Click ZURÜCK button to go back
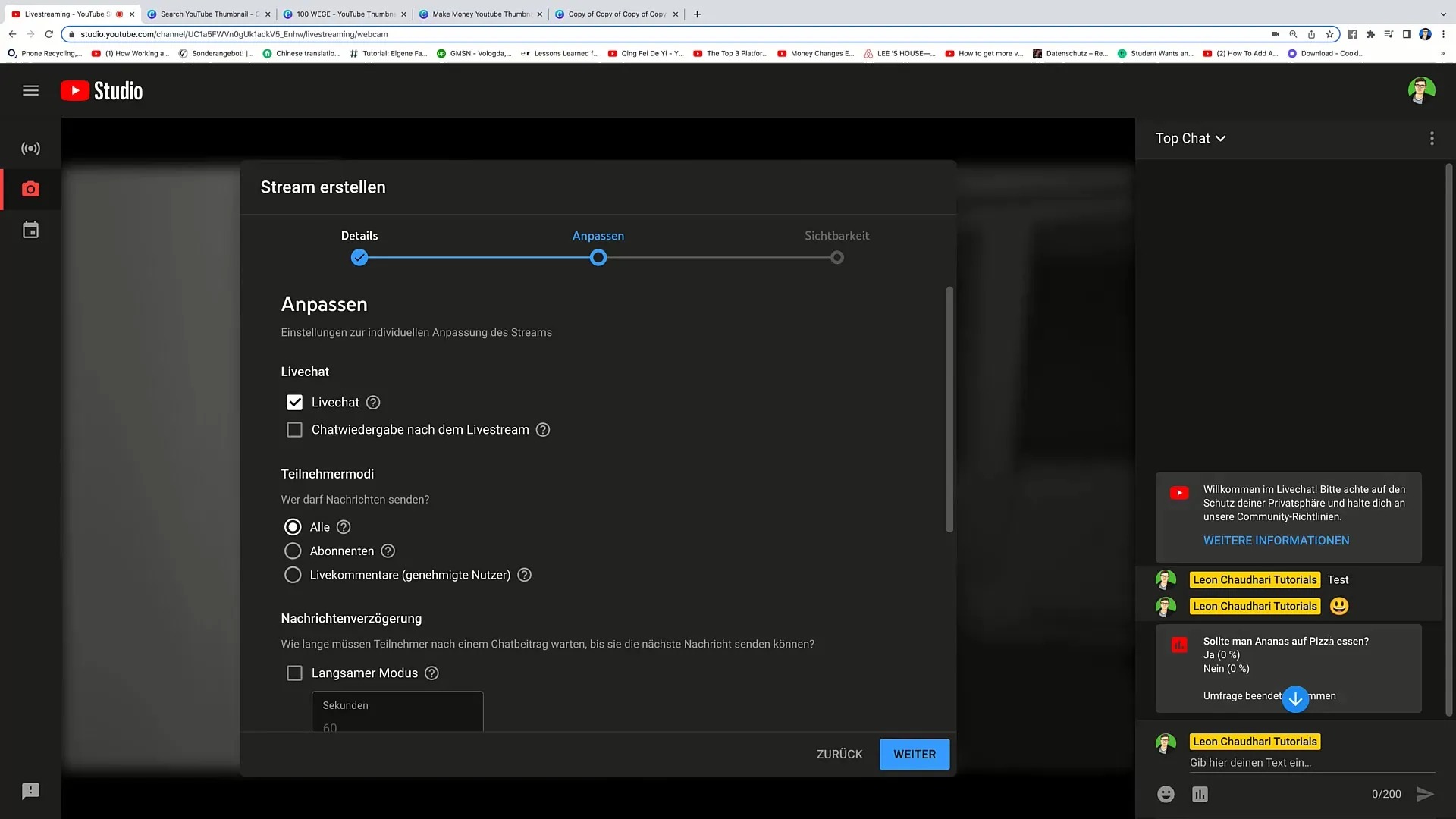 (839, 754)
